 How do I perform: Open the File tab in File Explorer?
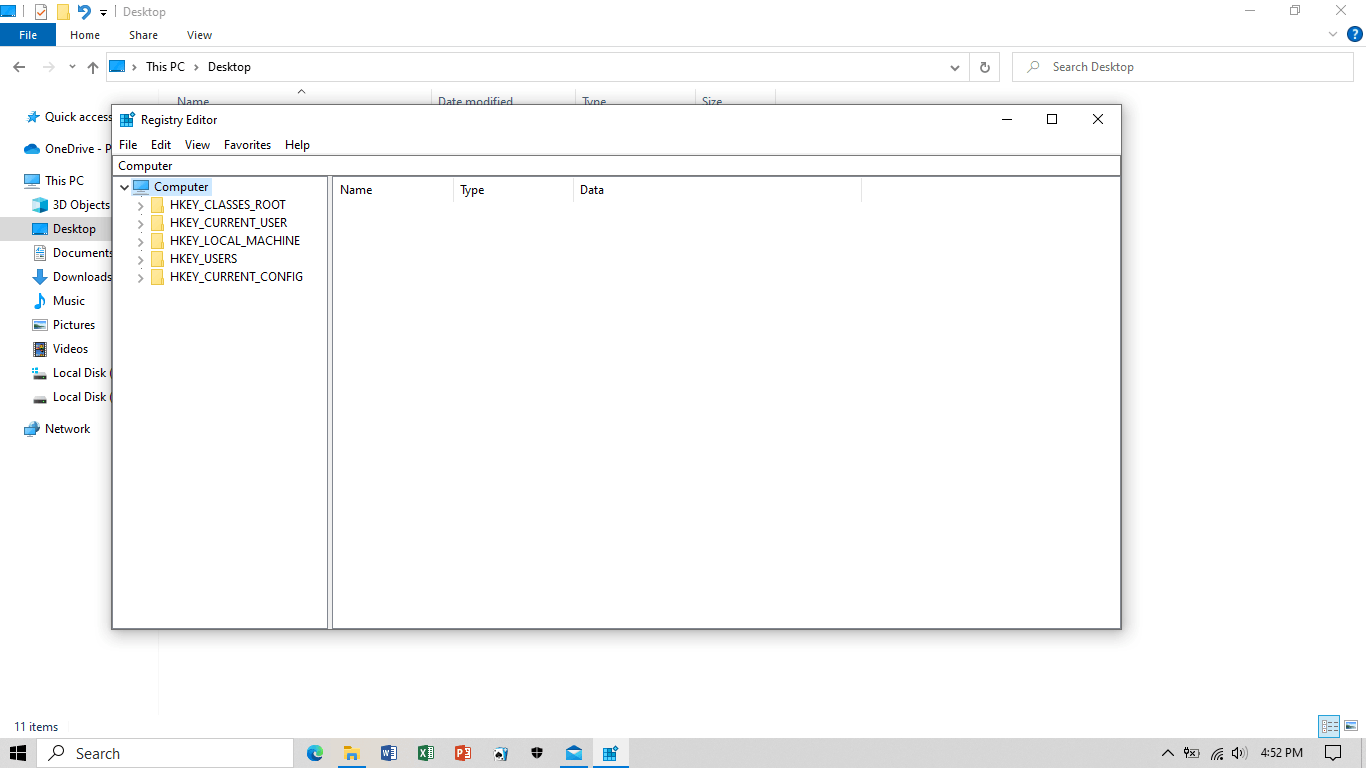coord(28,35)
